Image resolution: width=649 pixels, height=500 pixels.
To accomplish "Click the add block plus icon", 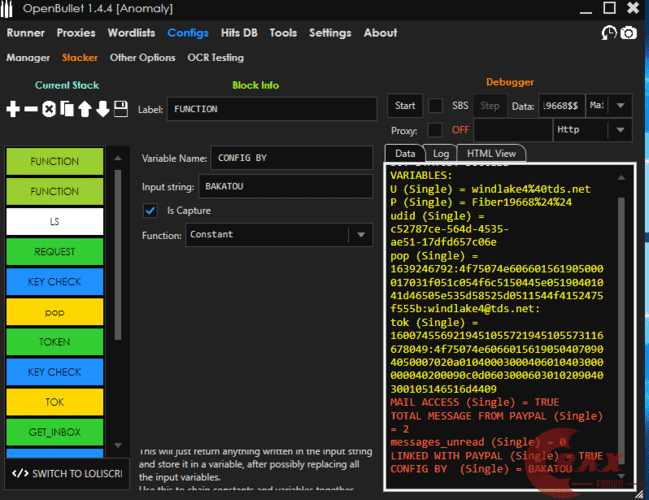I will tap(14, 108).
